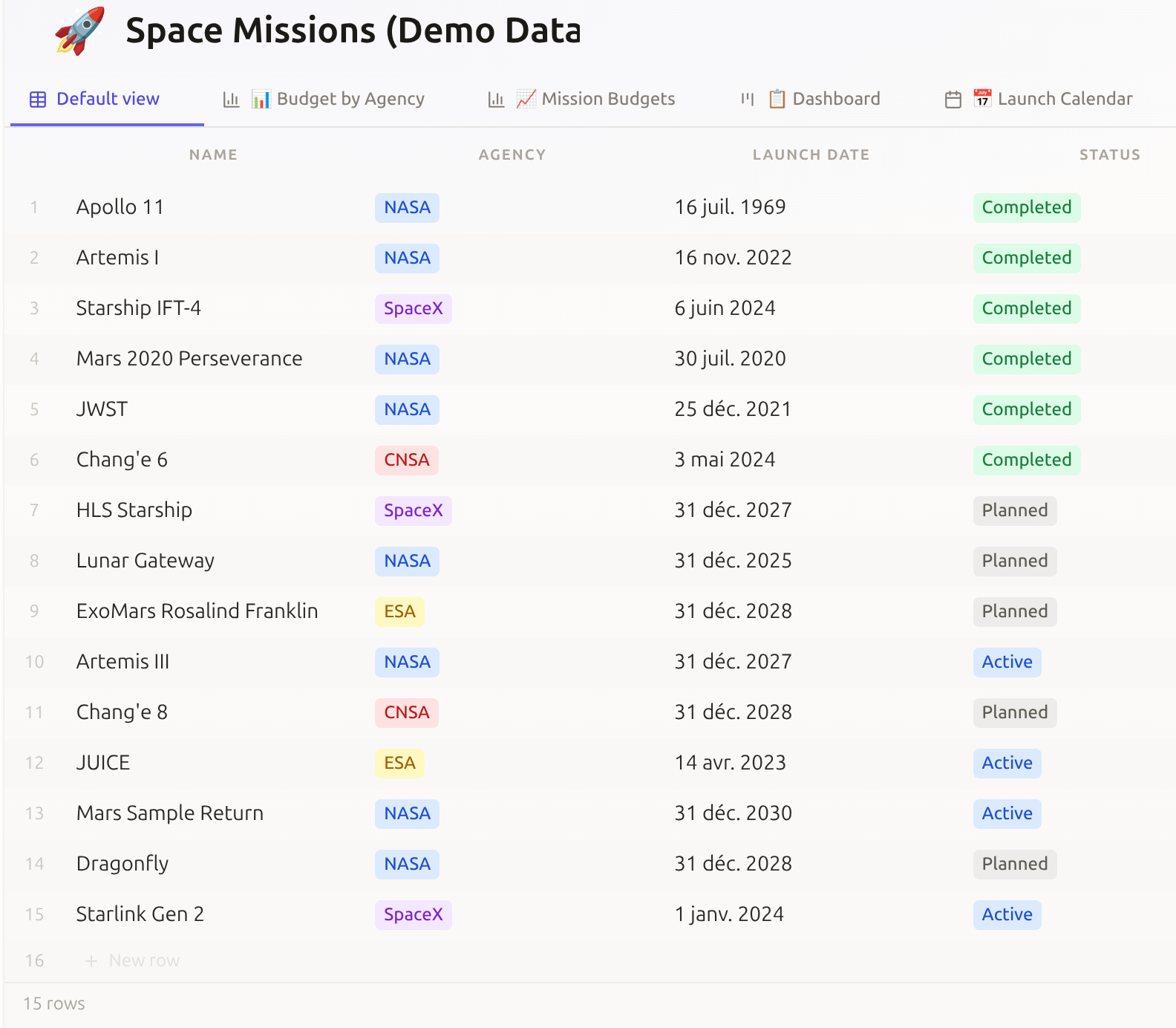
Task: Click the rocket emoji page icon
Action: tap(79, 31)
